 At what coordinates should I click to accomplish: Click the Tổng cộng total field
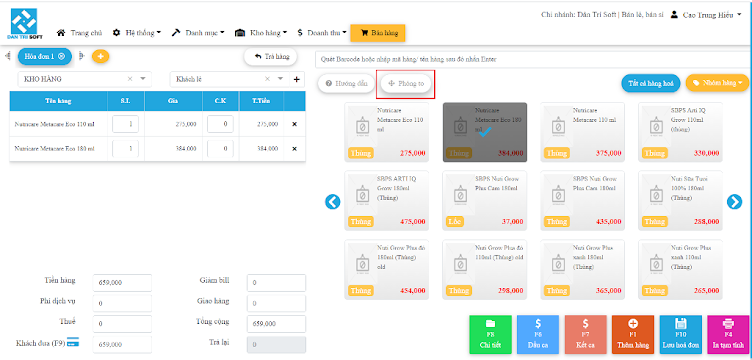click(x=276, y=324)
